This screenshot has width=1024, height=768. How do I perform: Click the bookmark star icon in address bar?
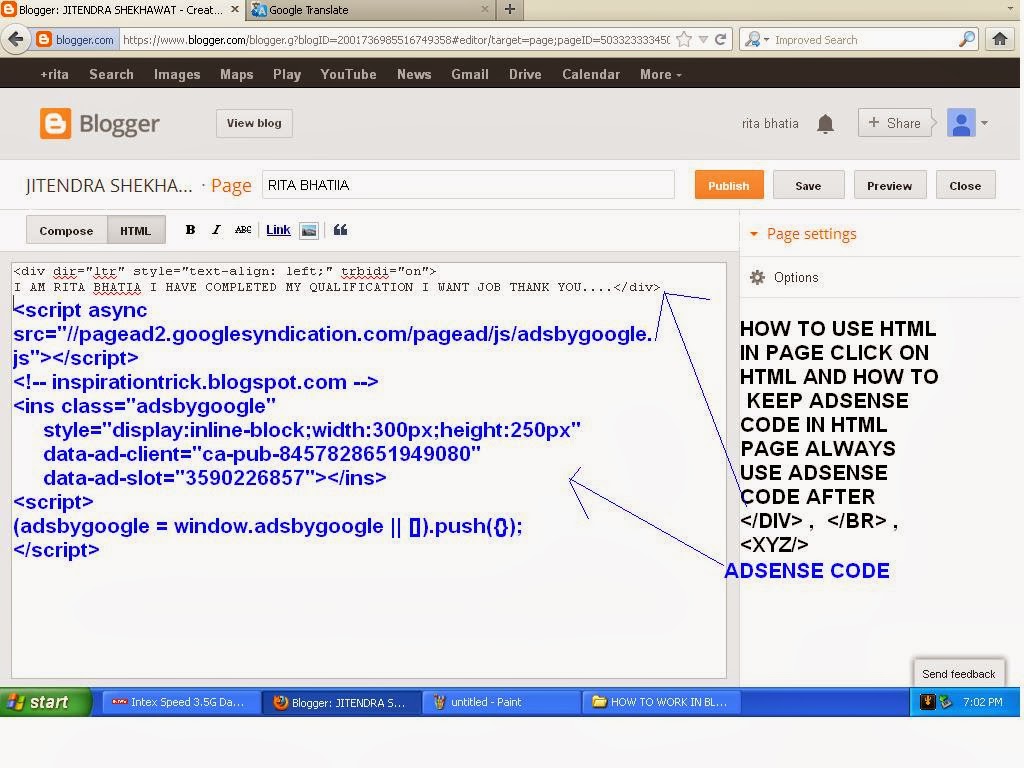(684, 40)
